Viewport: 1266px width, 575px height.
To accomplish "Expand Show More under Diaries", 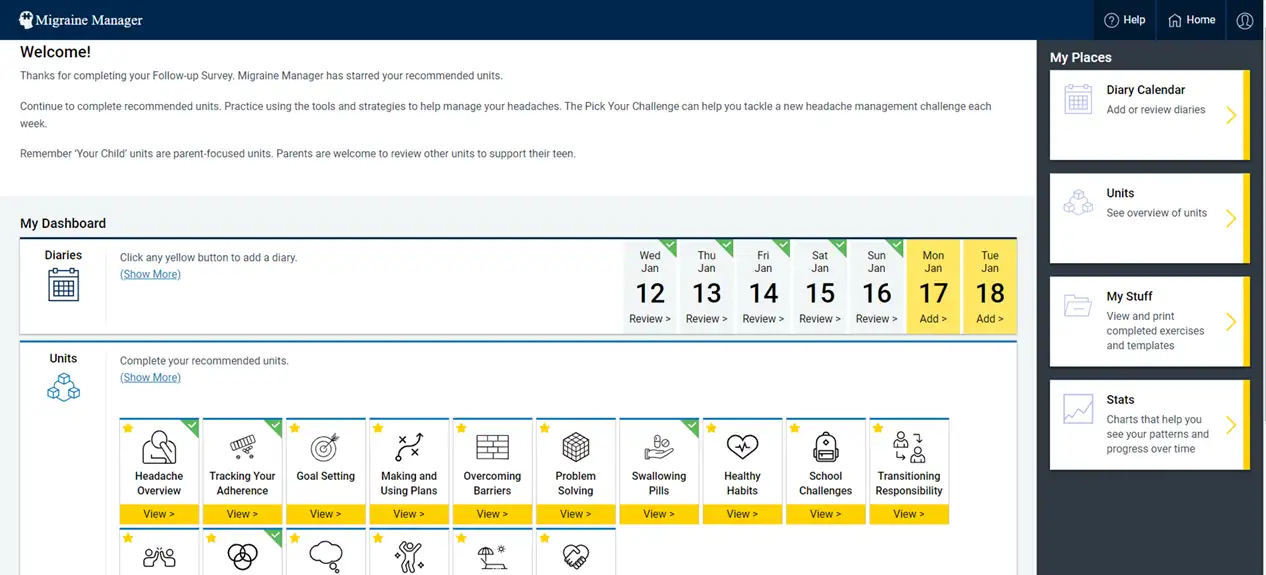I will 150,274.
